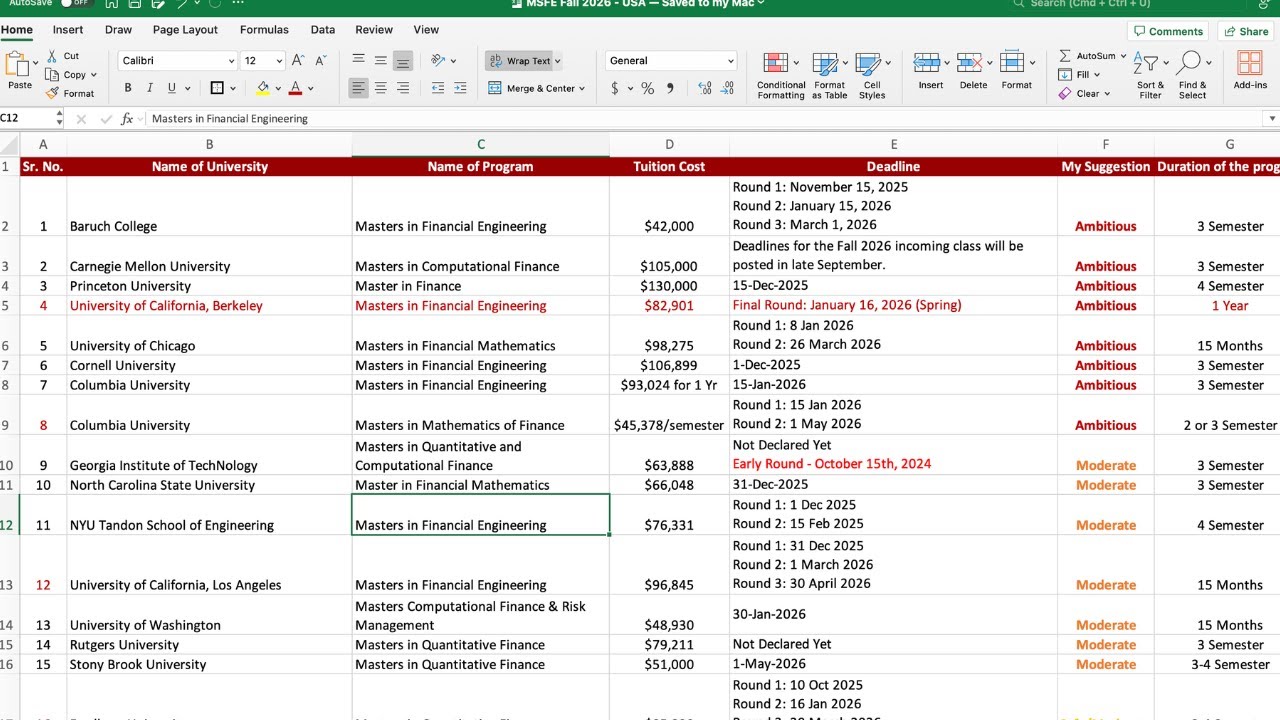Image resolution: width=1280 pixels, height=720 pixels.
Task: Open text orientation options icon
Action: [438, 61]
